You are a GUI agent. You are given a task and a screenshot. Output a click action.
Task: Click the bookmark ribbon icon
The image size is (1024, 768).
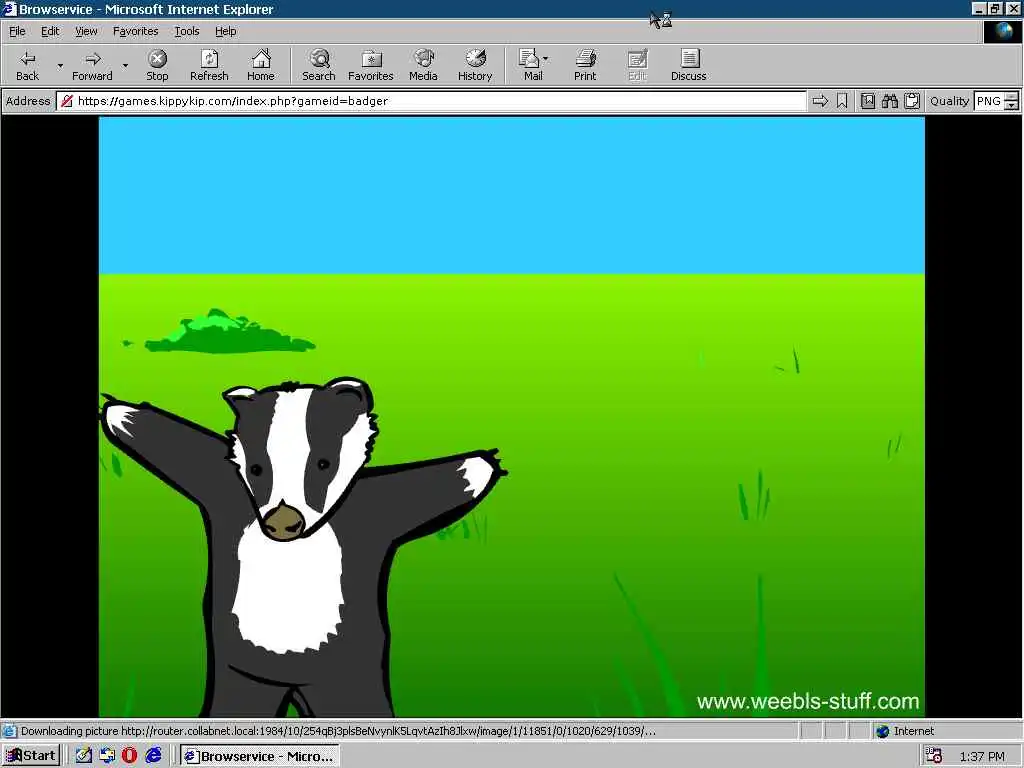point(842,101)
